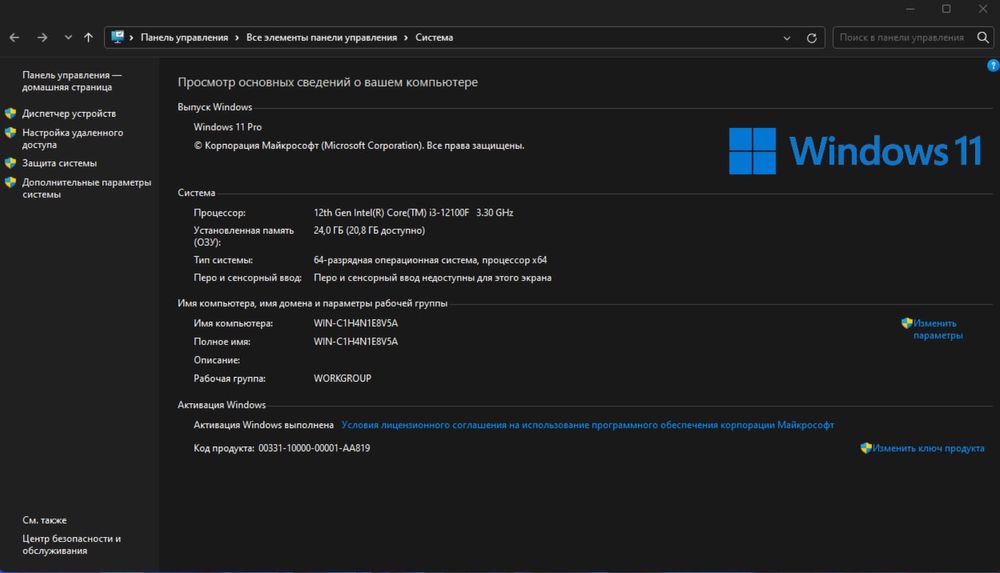Viewport: 1000px width, 573px height.
Task: Open 'Панель управления' breadcrumb
Action: pyautogui.click(x=184, y=38)
